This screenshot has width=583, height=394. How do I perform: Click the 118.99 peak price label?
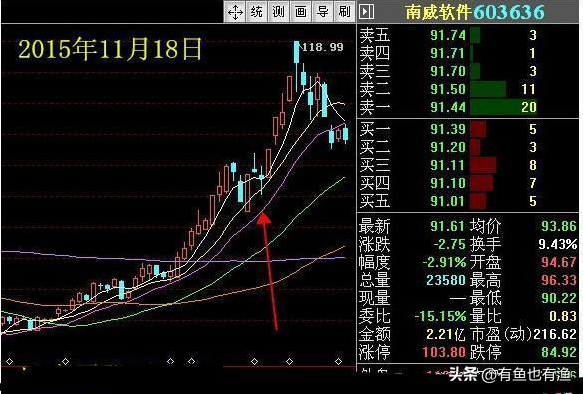323,47
